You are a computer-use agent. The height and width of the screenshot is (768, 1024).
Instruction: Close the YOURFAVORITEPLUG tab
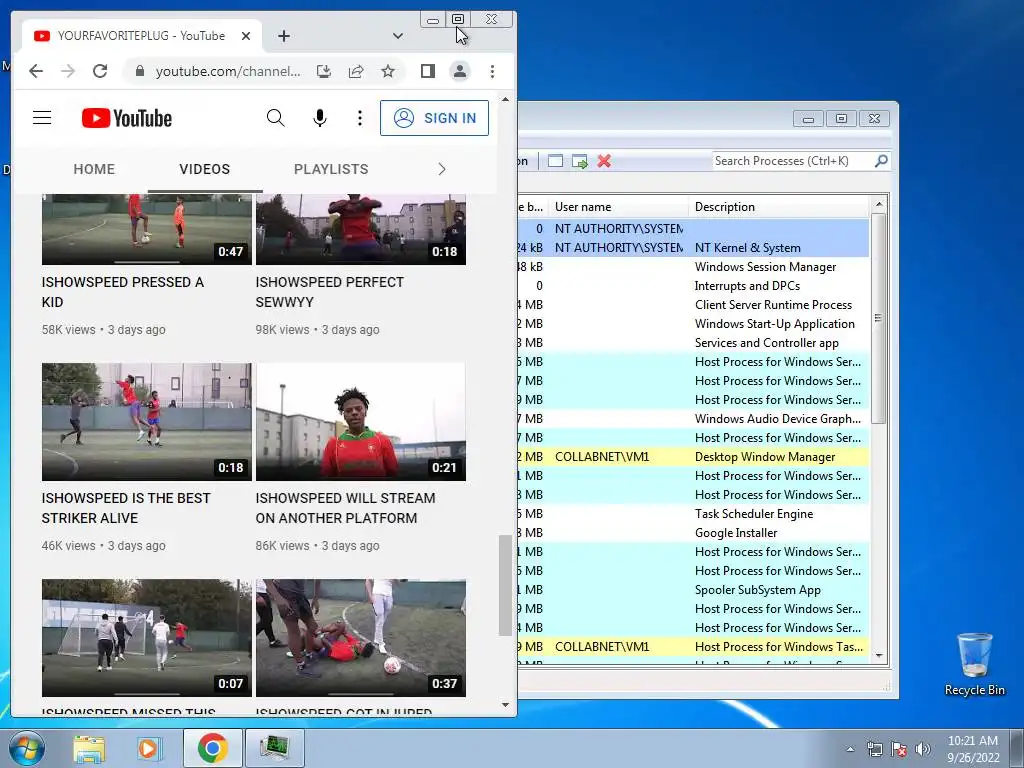[x=246, y=36]
